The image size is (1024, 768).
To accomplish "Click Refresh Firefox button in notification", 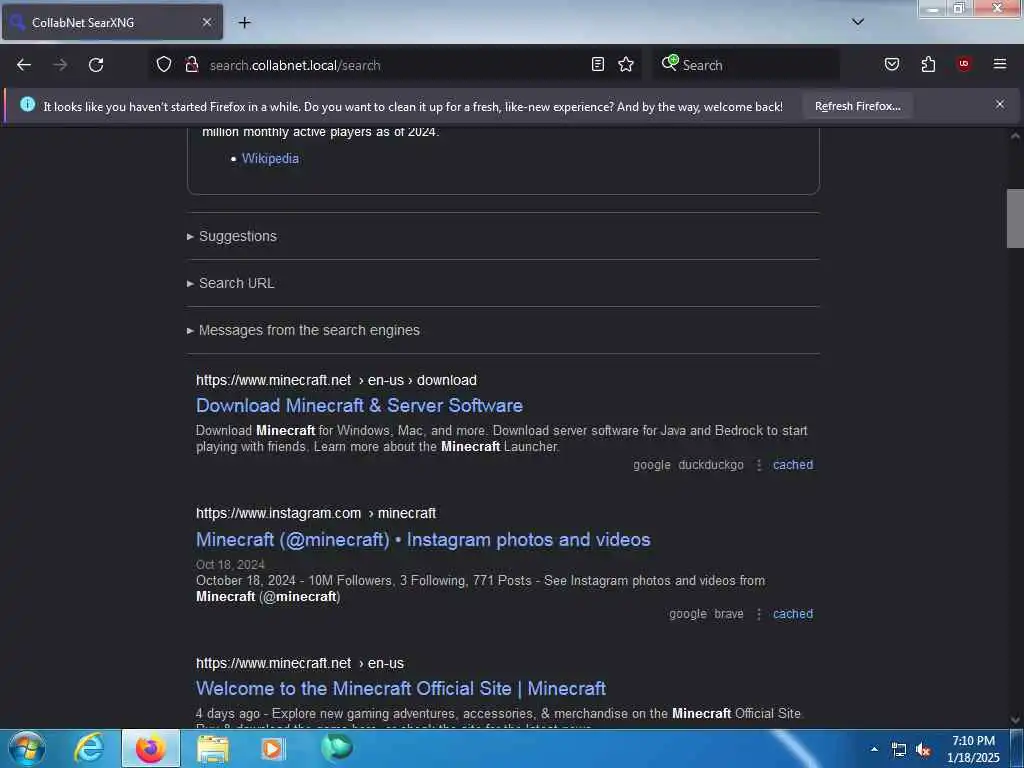I will coord(857,106).
